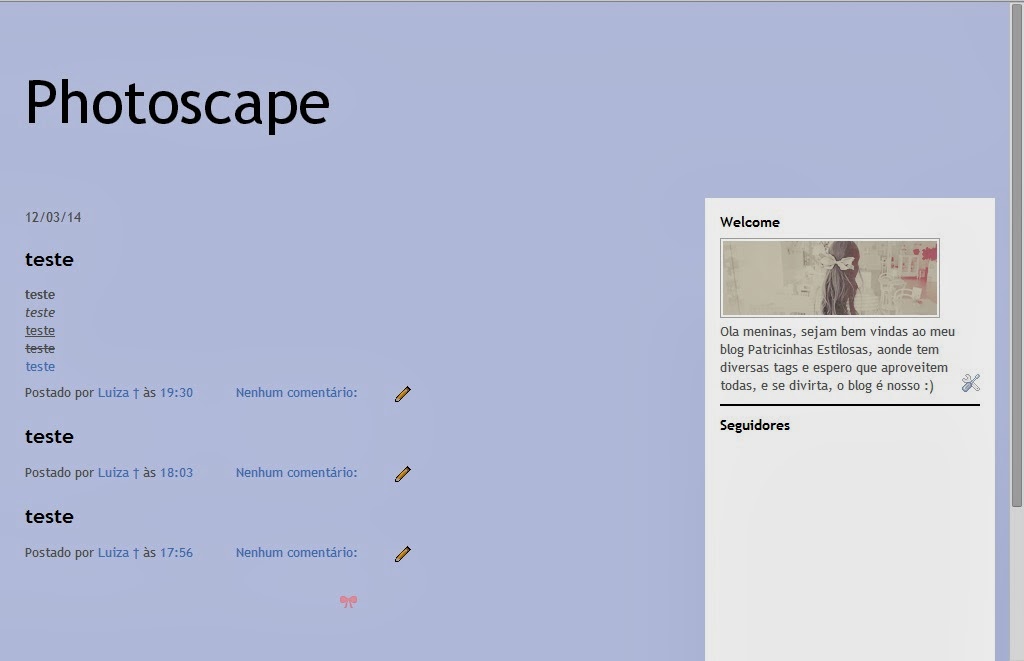Viewport: 1024px width, 661px height.
Task: Click the 'Welcome' widget heading
Action: click(x=750, y=222)
